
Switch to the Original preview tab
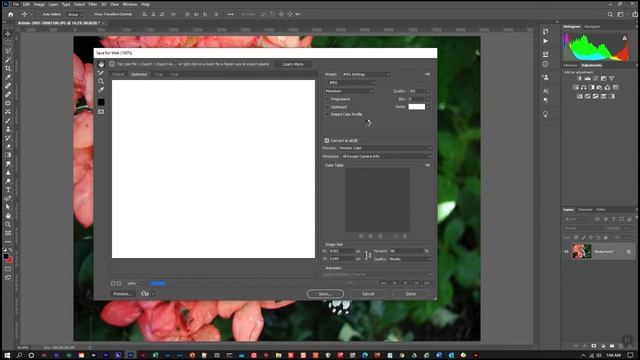pos(118,74)
